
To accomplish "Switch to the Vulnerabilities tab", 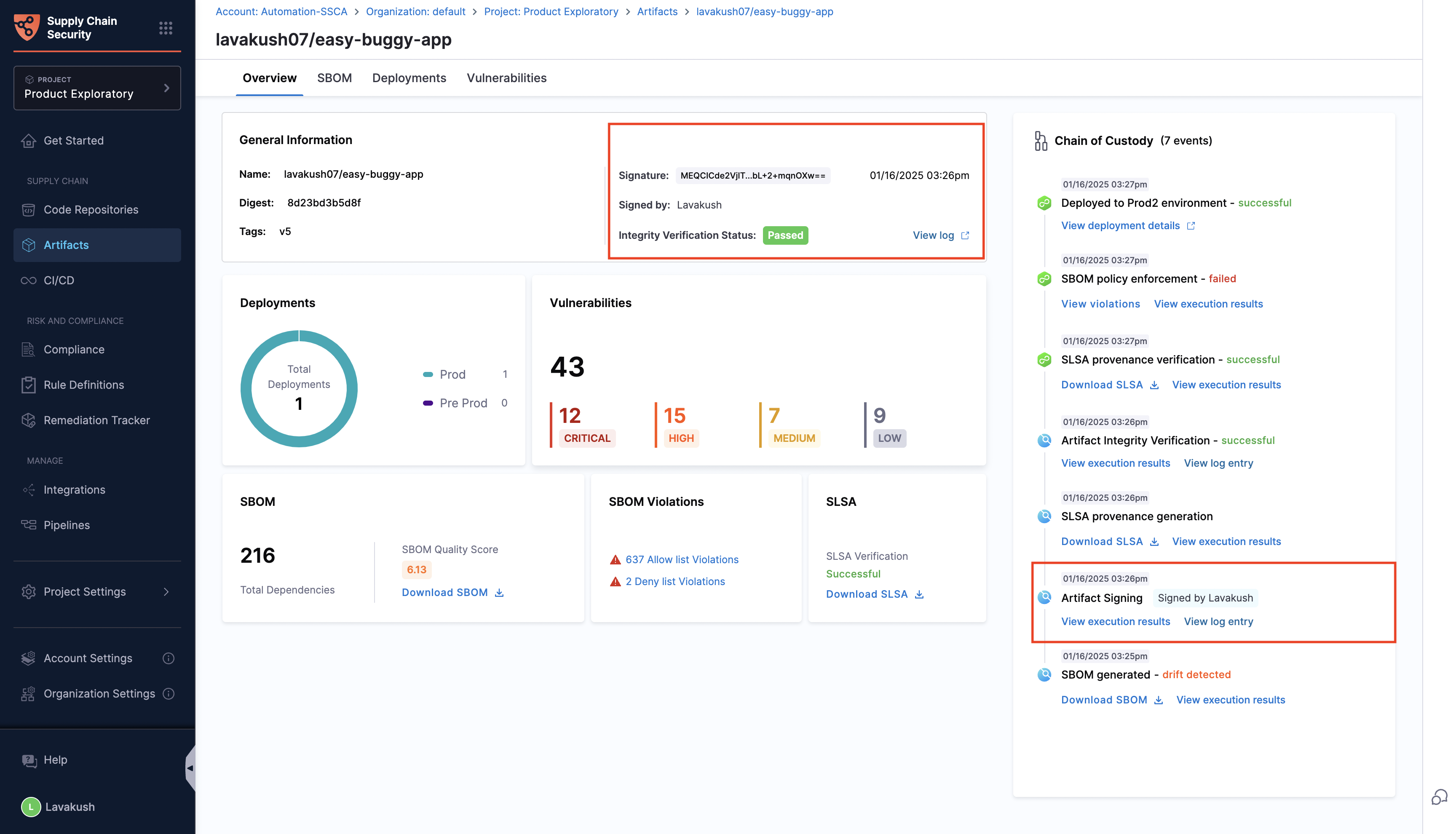I will click(506, 78).
